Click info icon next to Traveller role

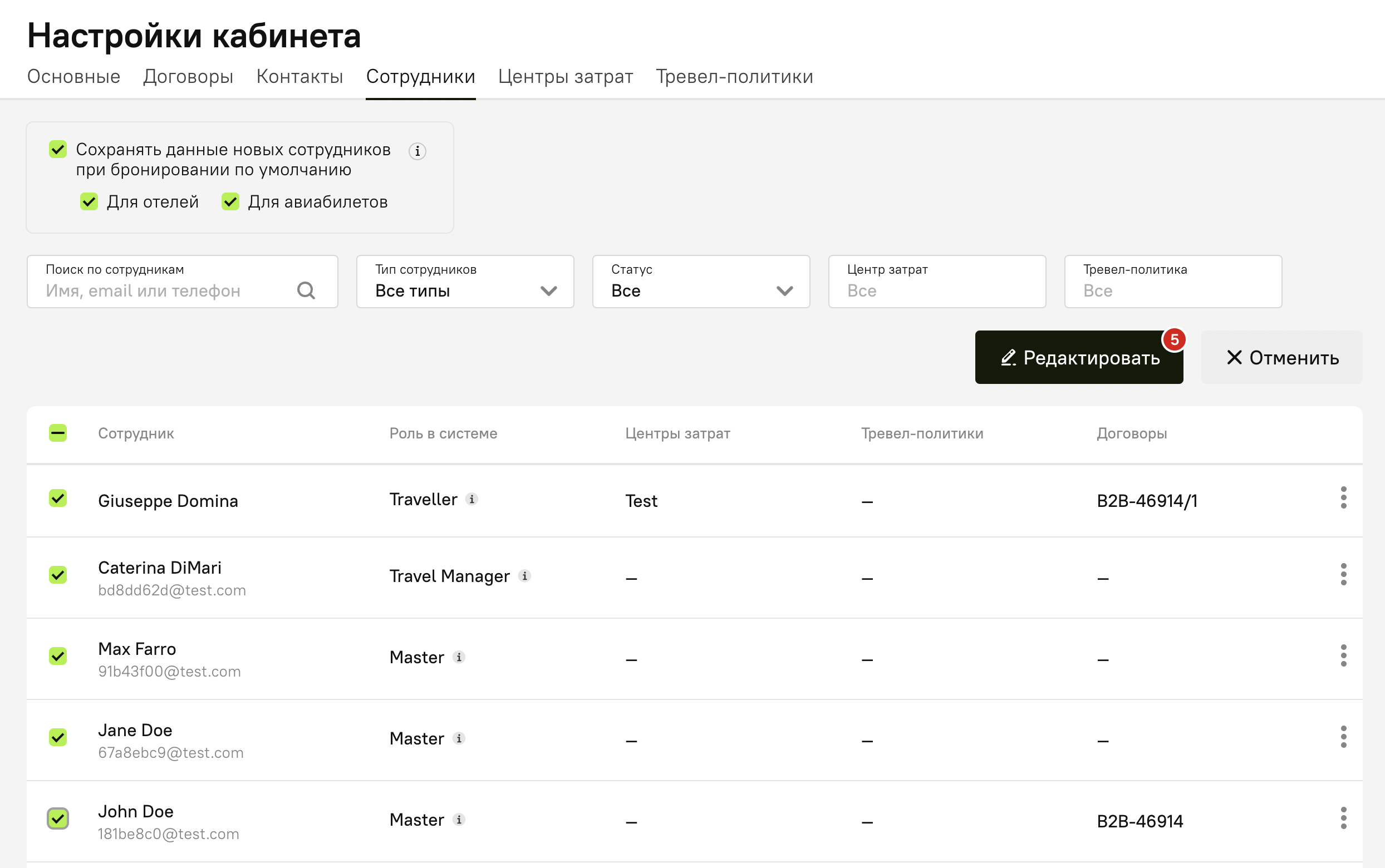pyautogui.click(x=472, y=499)
